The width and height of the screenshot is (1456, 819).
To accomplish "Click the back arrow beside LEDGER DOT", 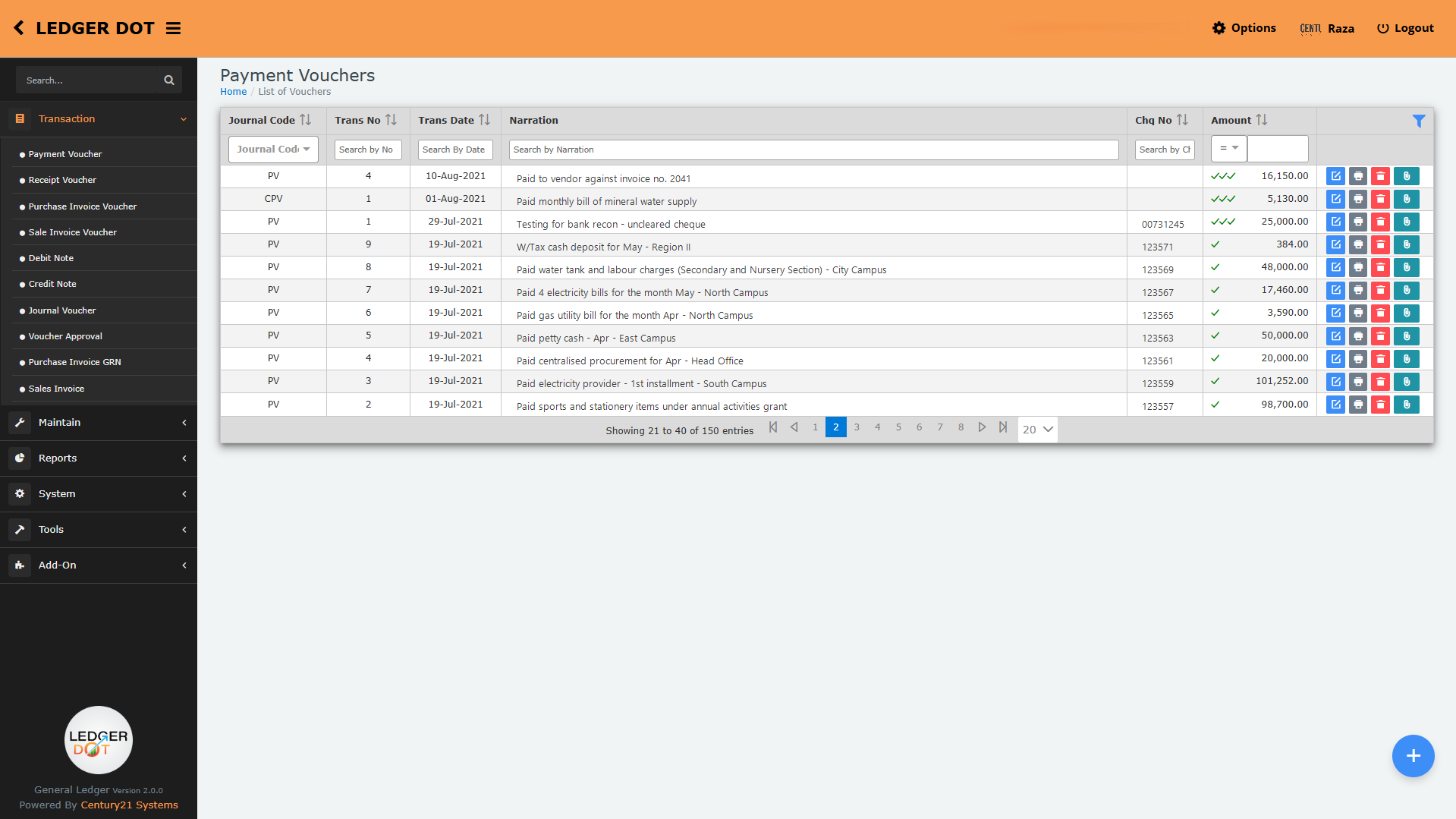I will pos(19,28).
